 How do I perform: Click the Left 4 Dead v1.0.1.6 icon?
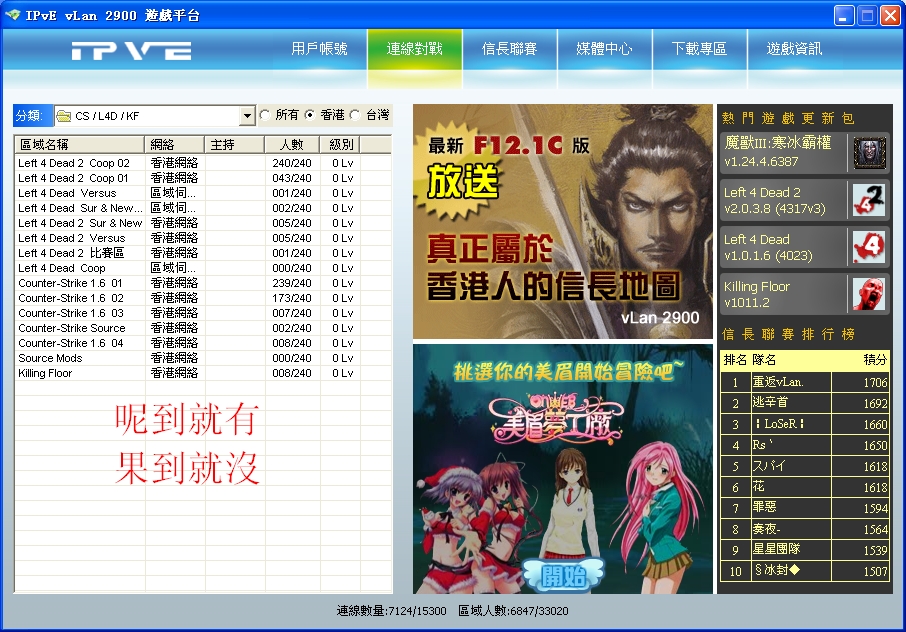point(870,247)
